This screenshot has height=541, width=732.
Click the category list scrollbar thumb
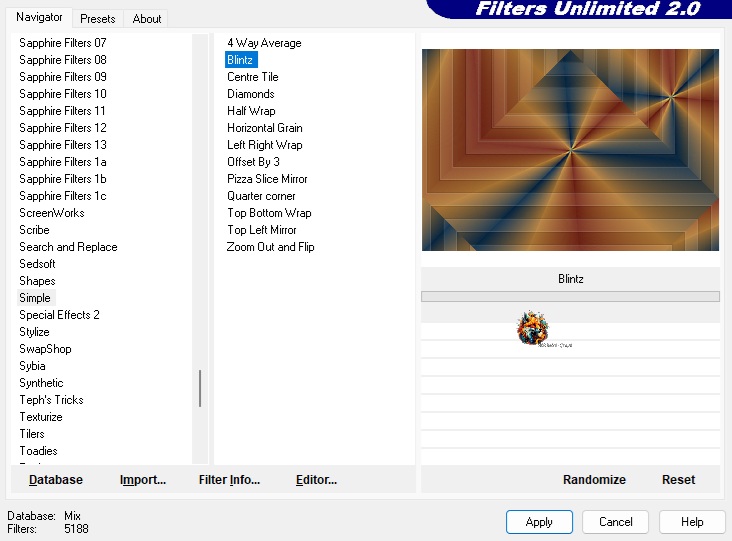(200, 388)
